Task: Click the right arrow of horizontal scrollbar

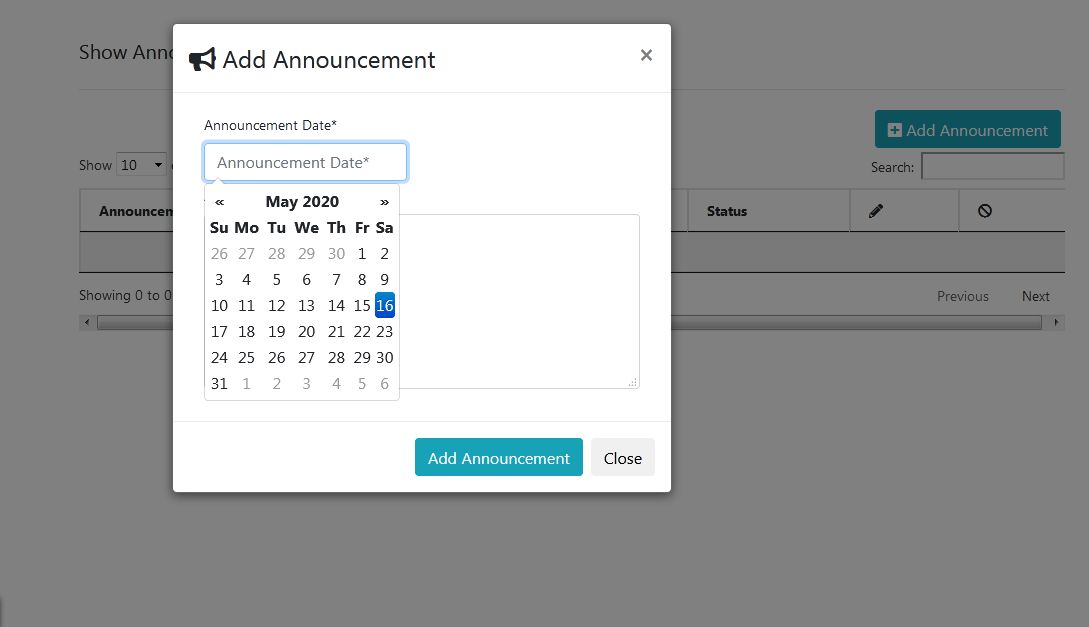Action: click(x=1056, y=322)
